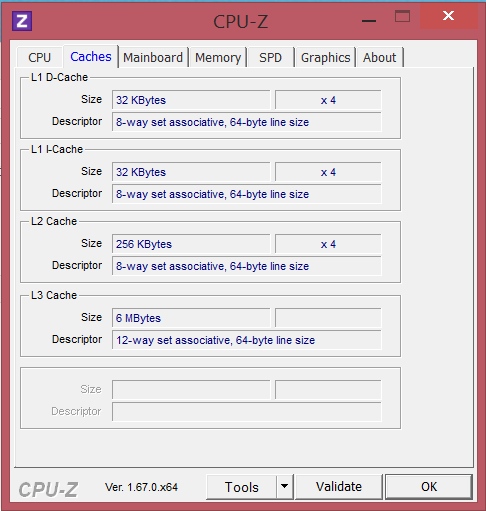Maximize the CPU-Z window
Screen dimensions: 486x511
pos(402,16)
